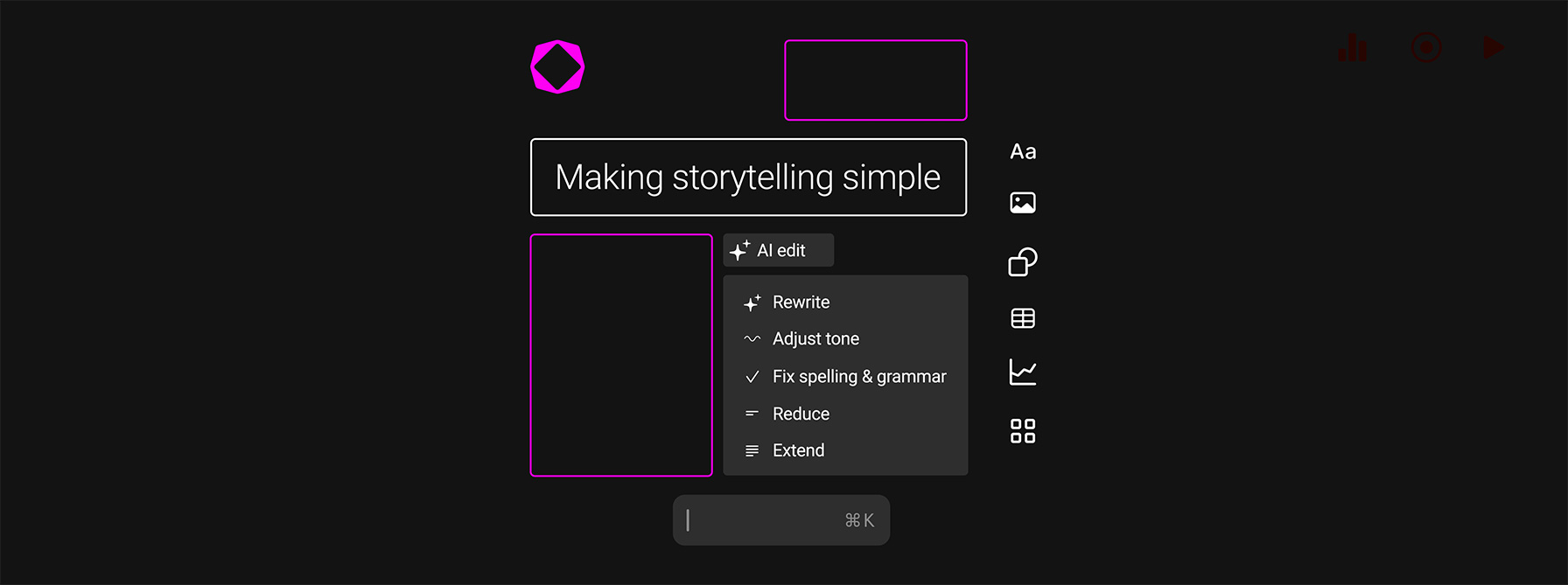Select the Aa text tool
This screenshot has width=1568, height=585.
[x=1023, y=151]
